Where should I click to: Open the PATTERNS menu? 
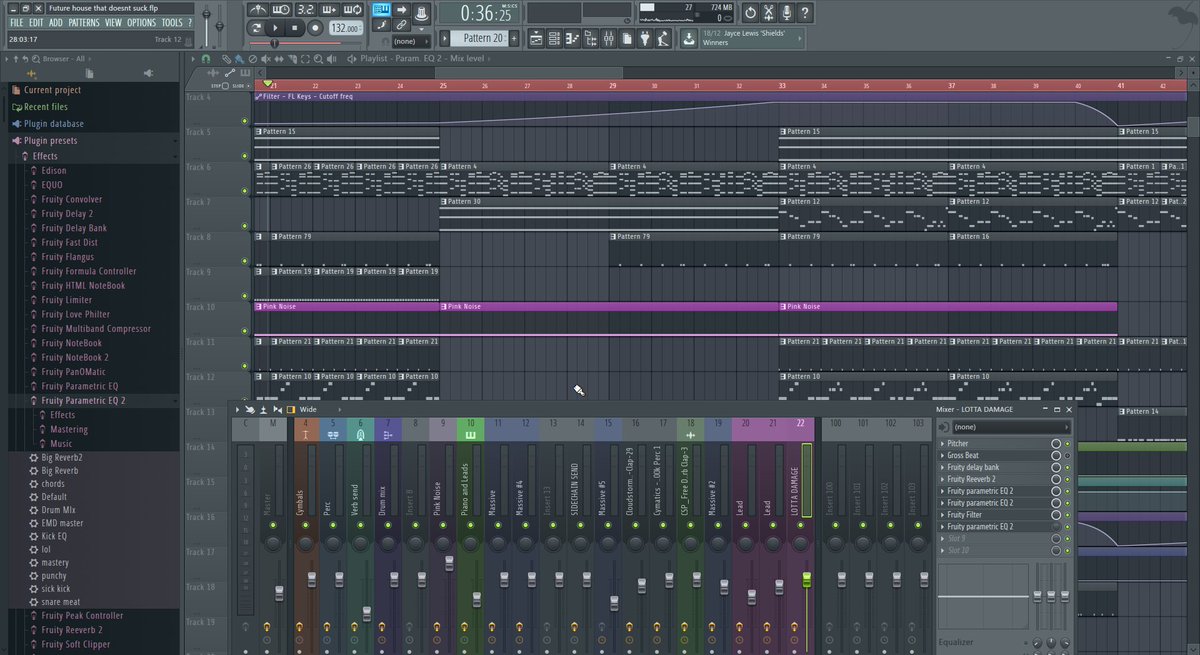coord(84,23)
